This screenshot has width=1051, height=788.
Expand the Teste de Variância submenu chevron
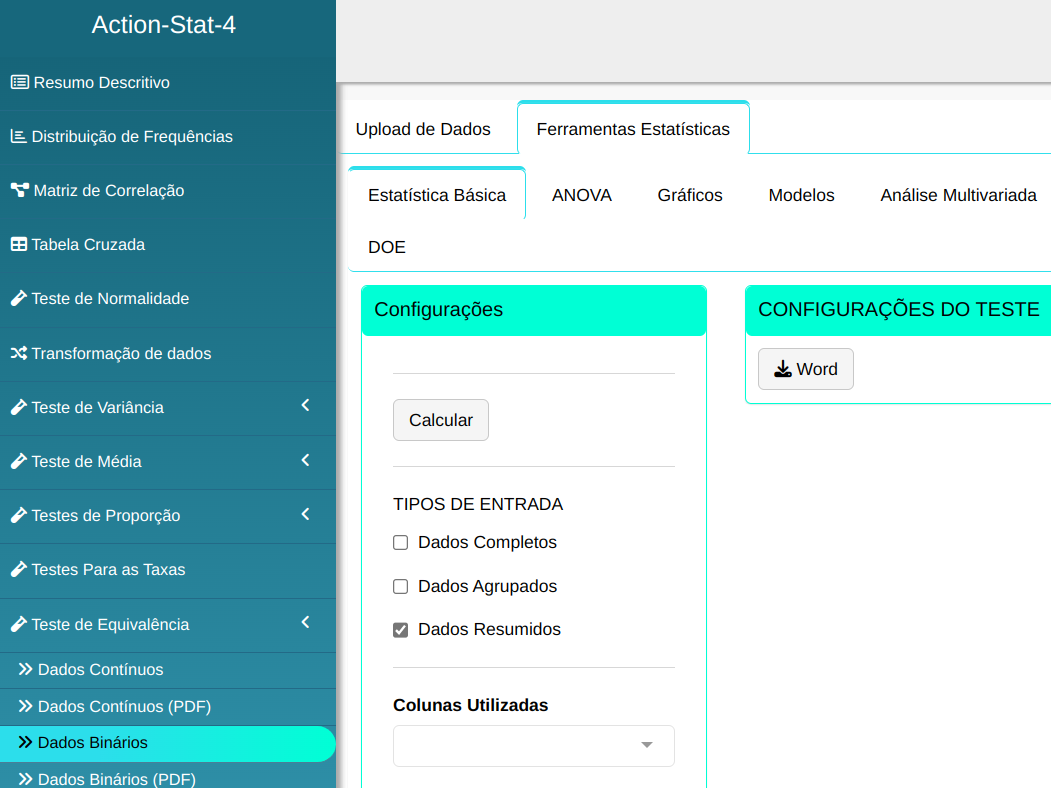[x=305, y=406]
